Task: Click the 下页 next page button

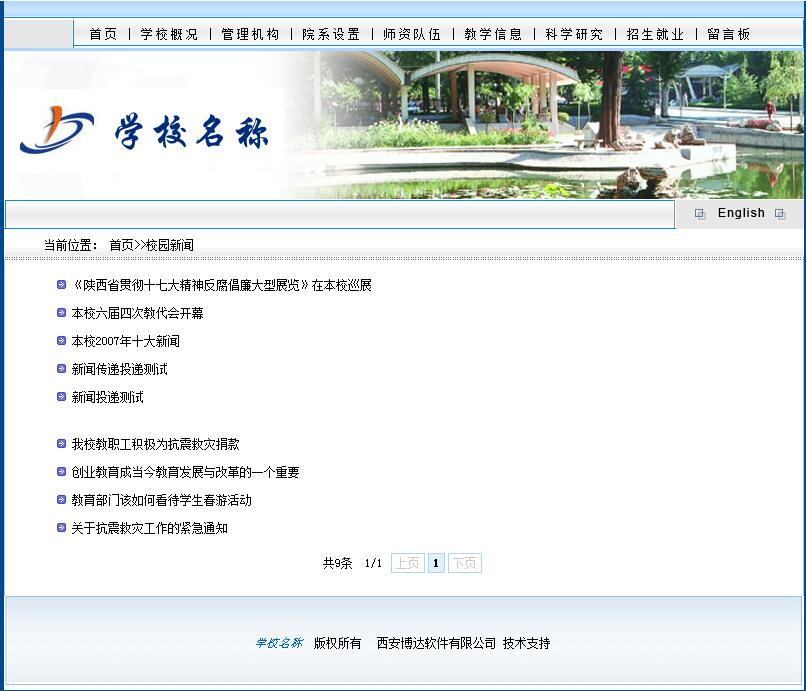Action: coord(465,563)
